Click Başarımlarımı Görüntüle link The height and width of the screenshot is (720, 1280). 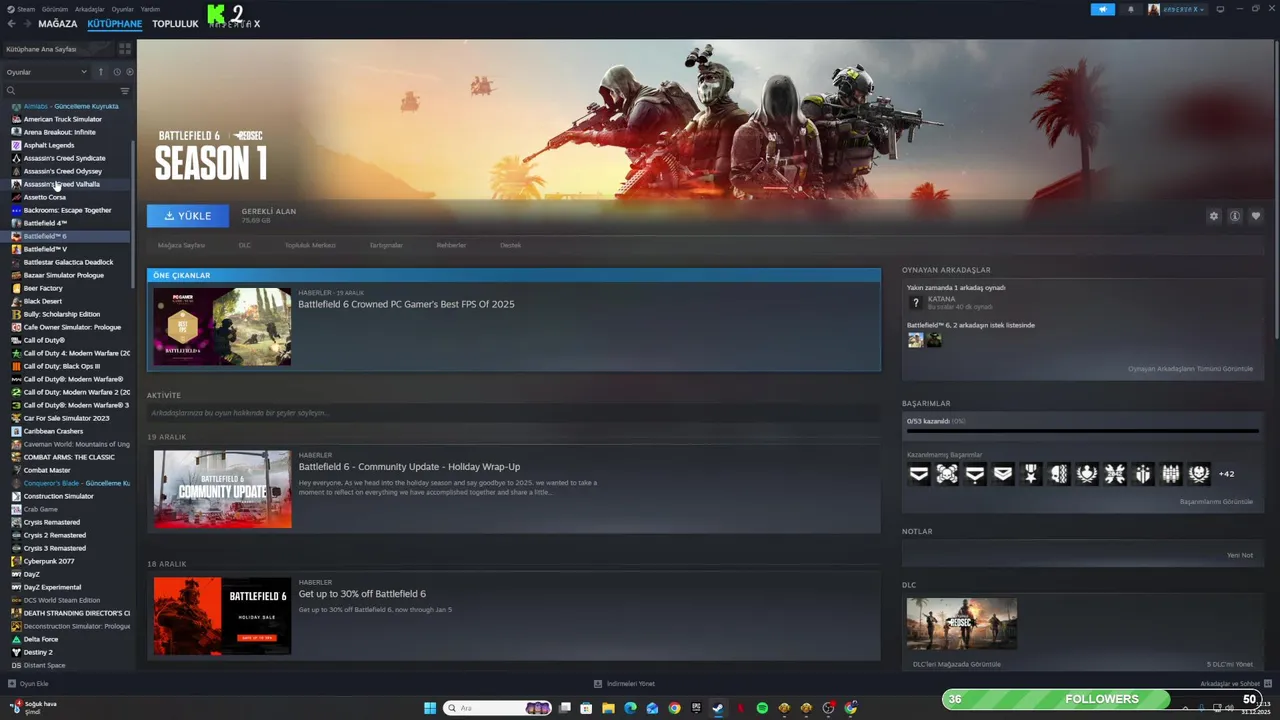[1216, 502]
